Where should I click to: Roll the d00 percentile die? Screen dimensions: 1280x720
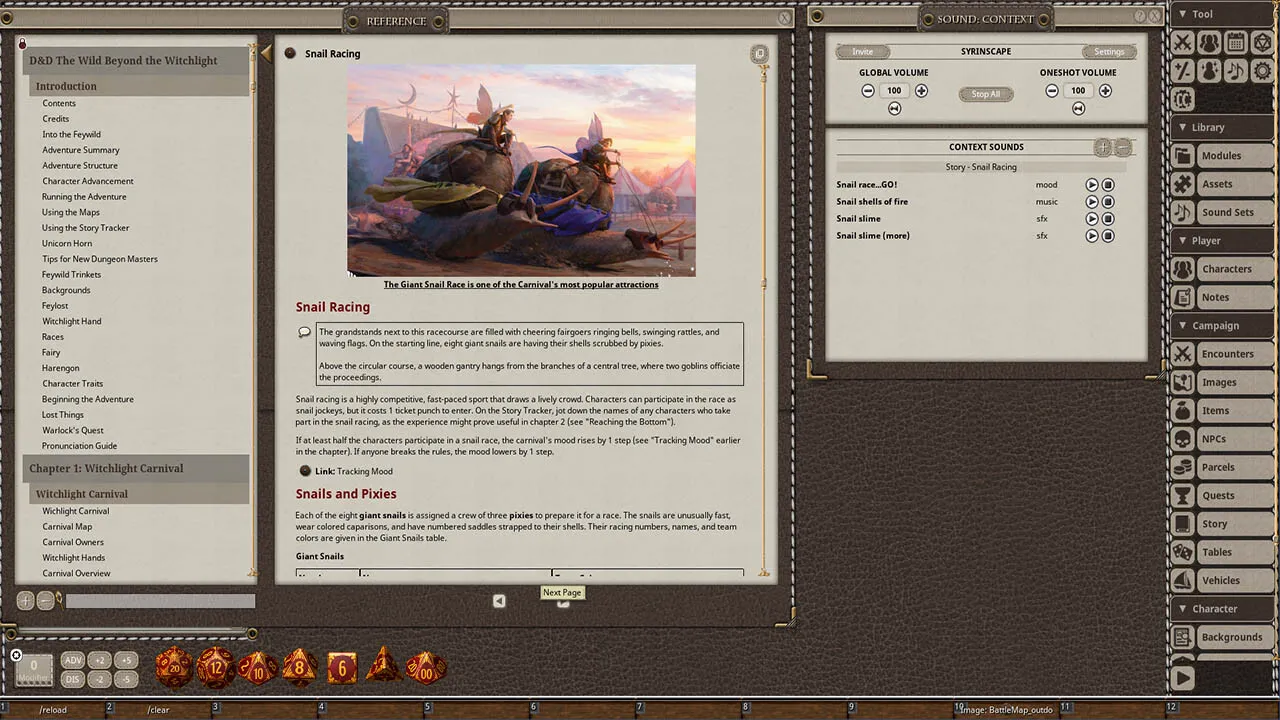[424, 667]
